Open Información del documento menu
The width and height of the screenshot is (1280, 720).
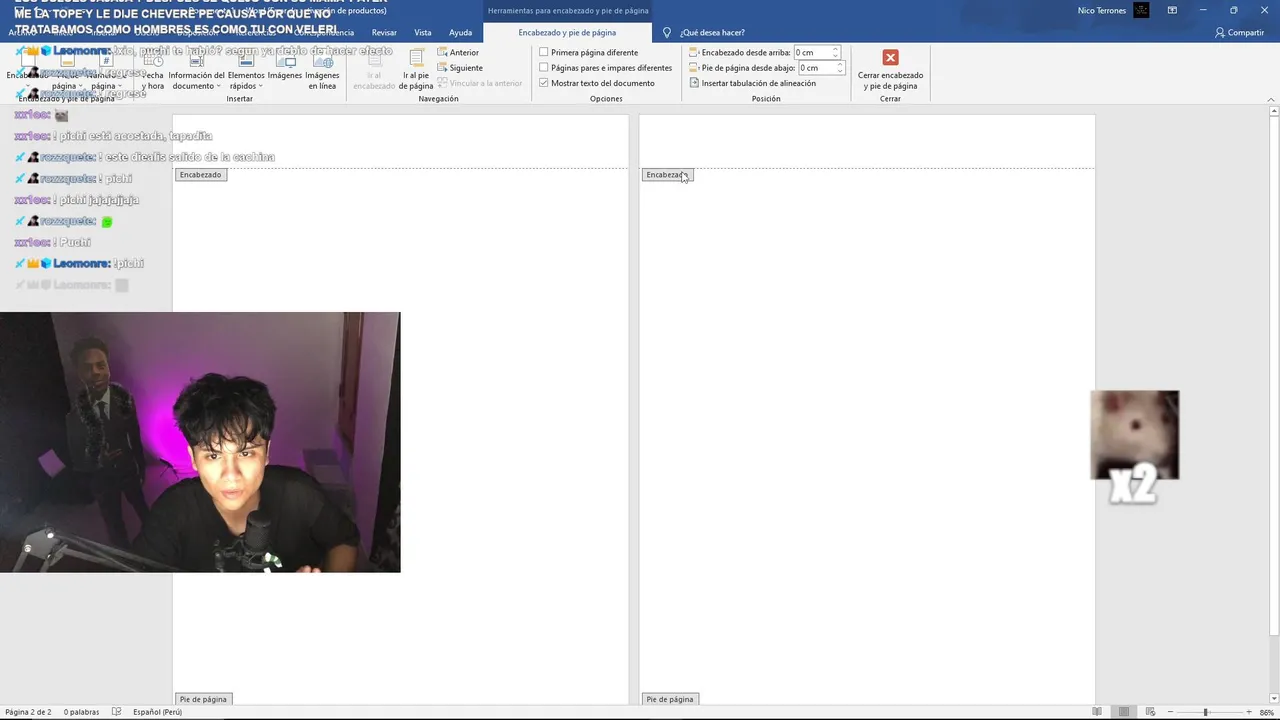point(196,70)
